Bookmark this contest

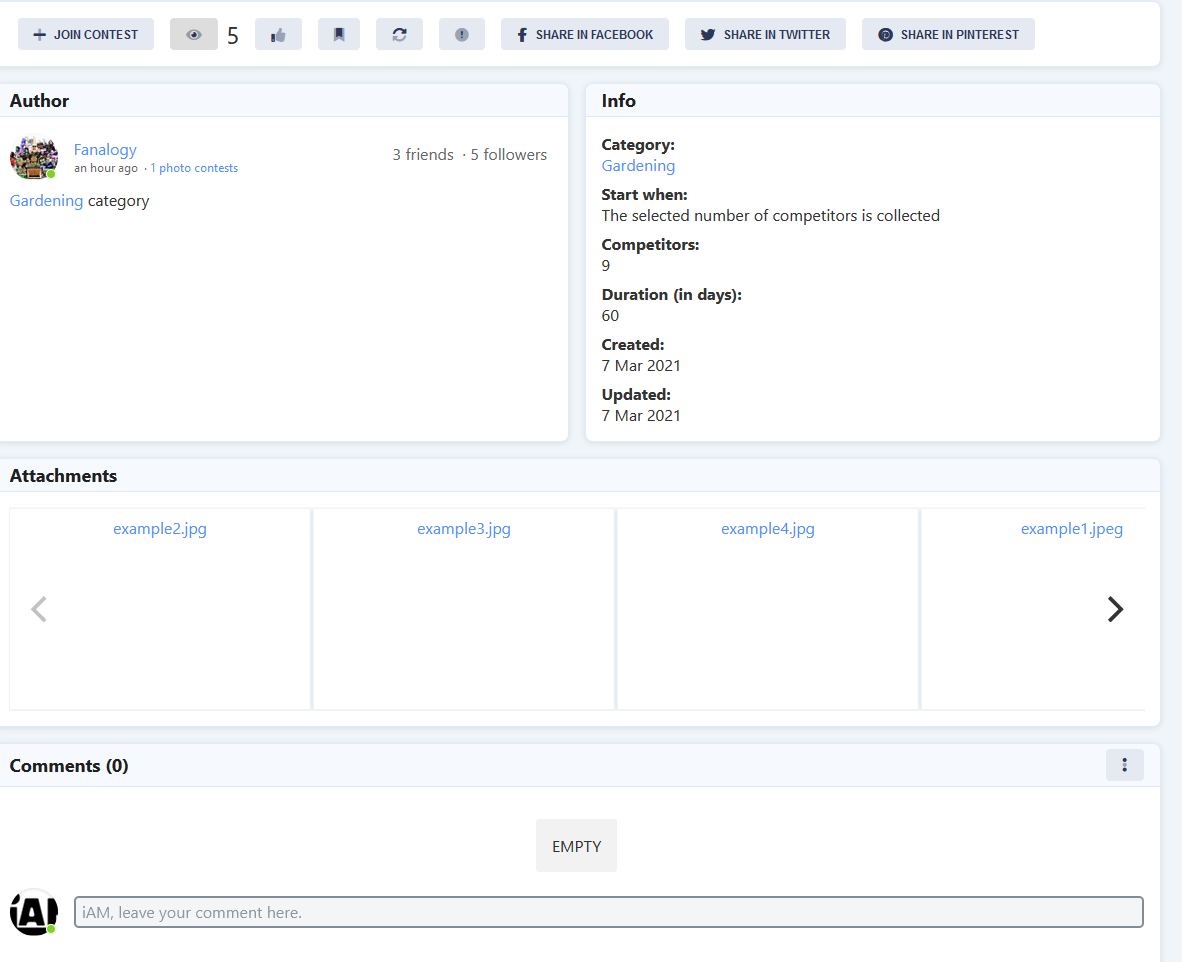(339, 34)
